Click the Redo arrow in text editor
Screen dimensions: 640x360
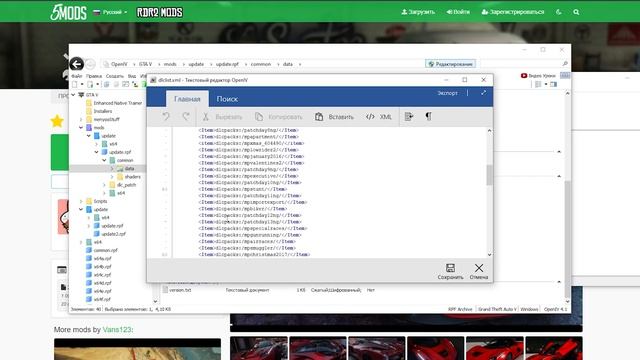pyautogui.click(x=186, y=117)
